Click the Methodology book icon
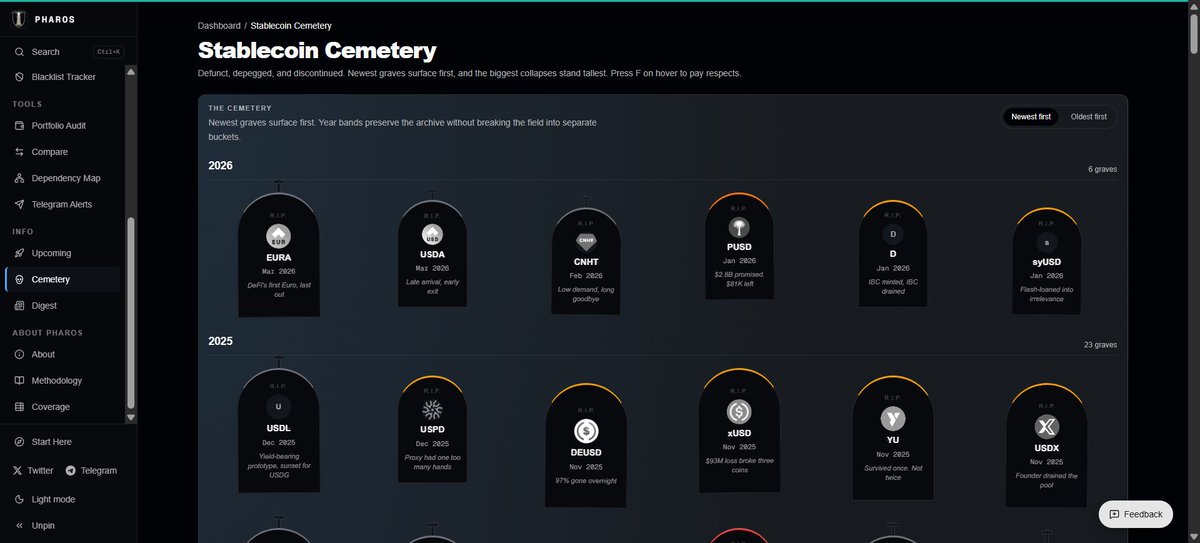1200x543 pixels. click(20, 381)
